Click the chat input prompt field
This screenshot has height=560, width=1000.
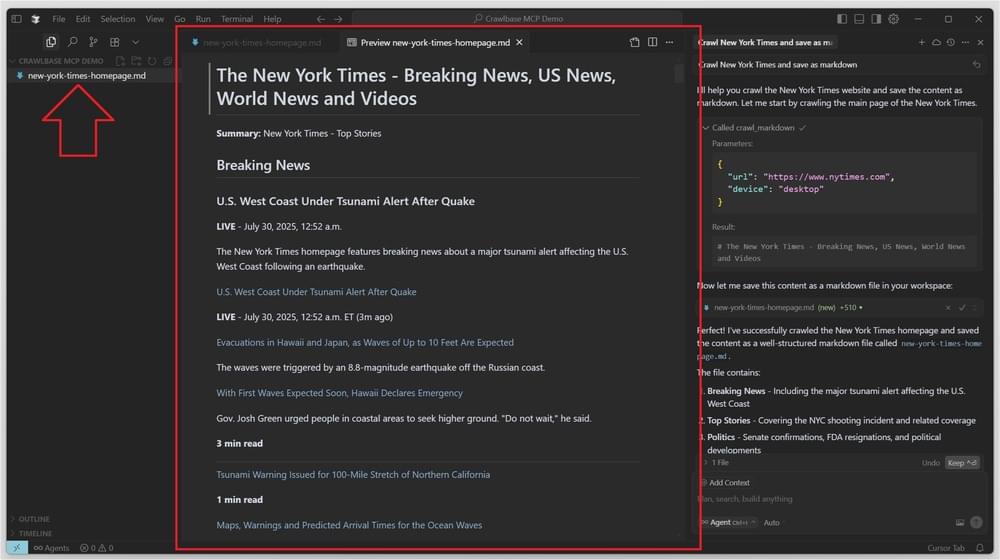[820, 499]
